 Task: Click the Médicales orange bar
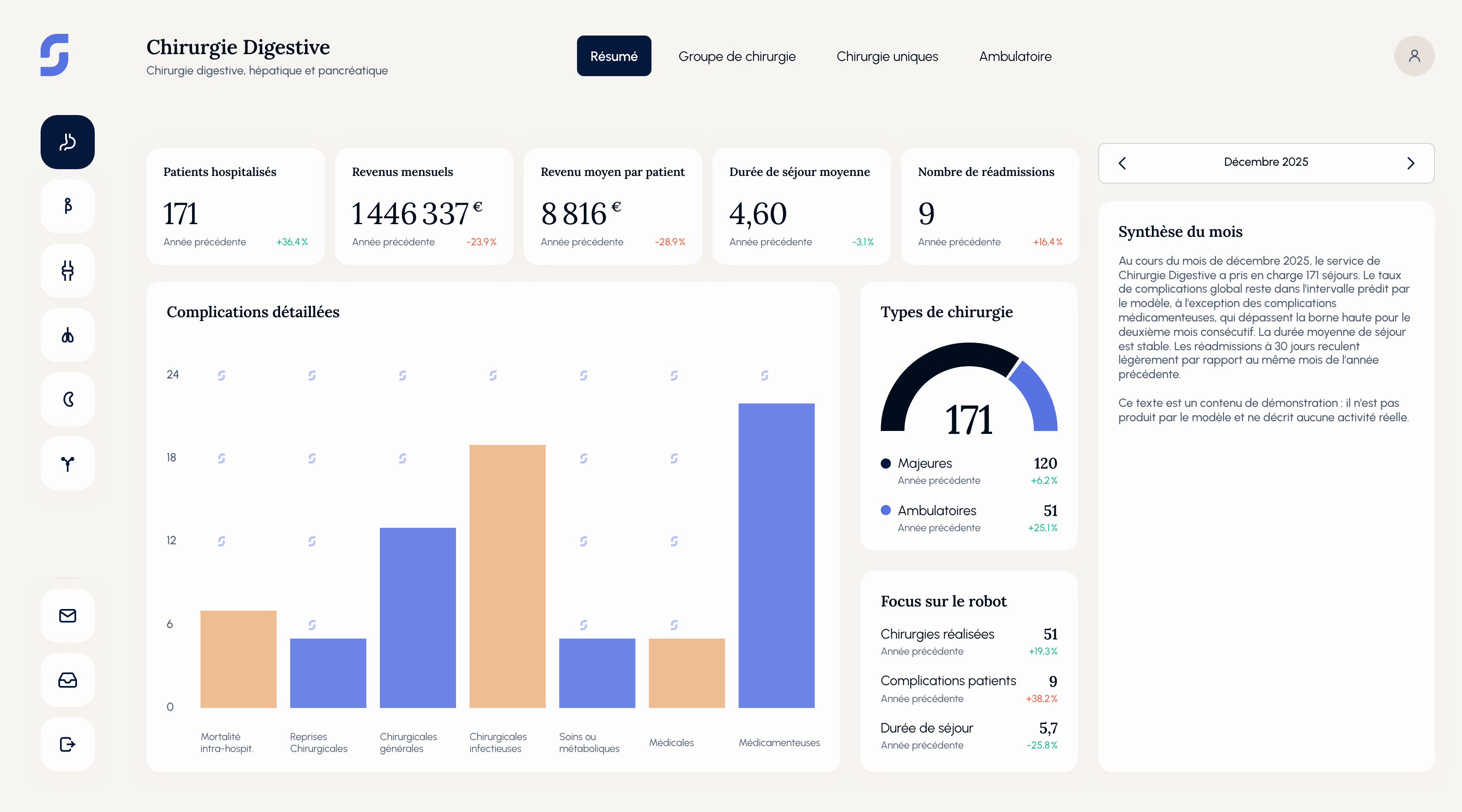coord(687,673)
